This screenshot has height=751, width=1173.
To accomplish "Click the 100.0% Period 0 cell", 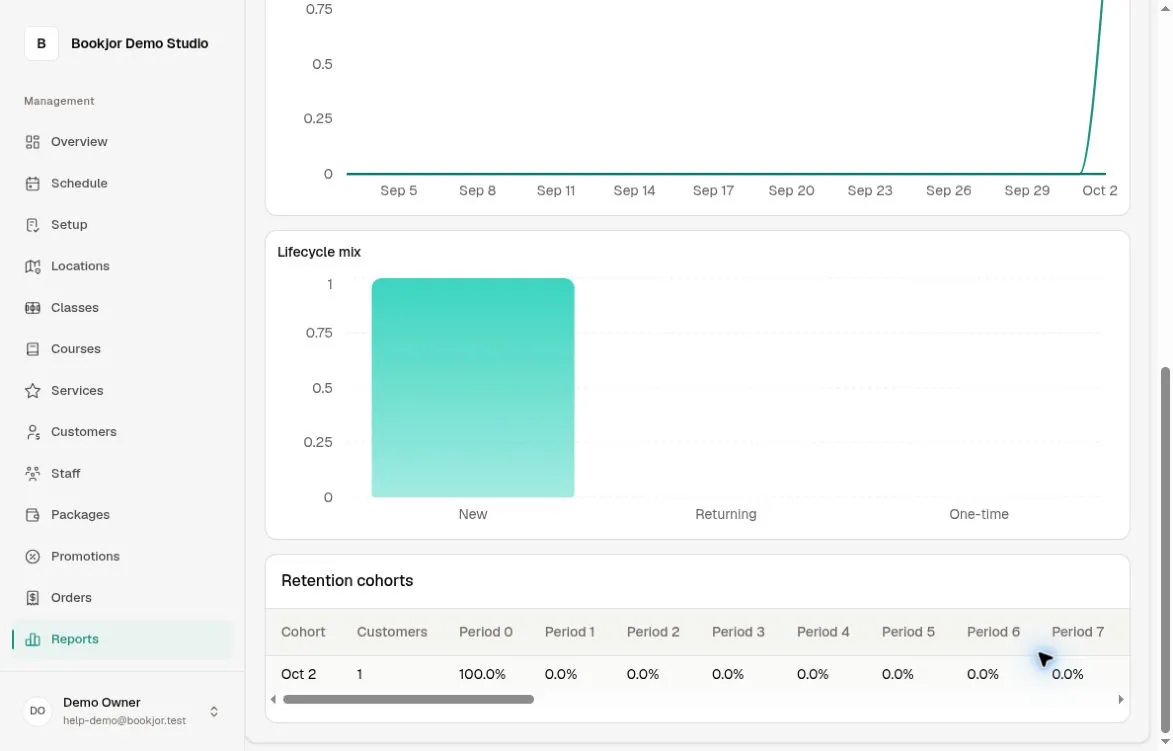I will (x=483, y=675).
